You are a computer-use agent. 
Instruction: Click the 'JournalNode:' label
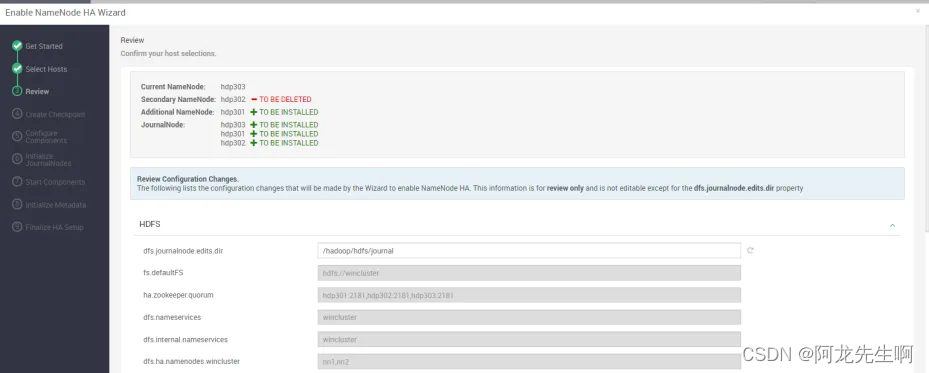(x=163, y=125)
